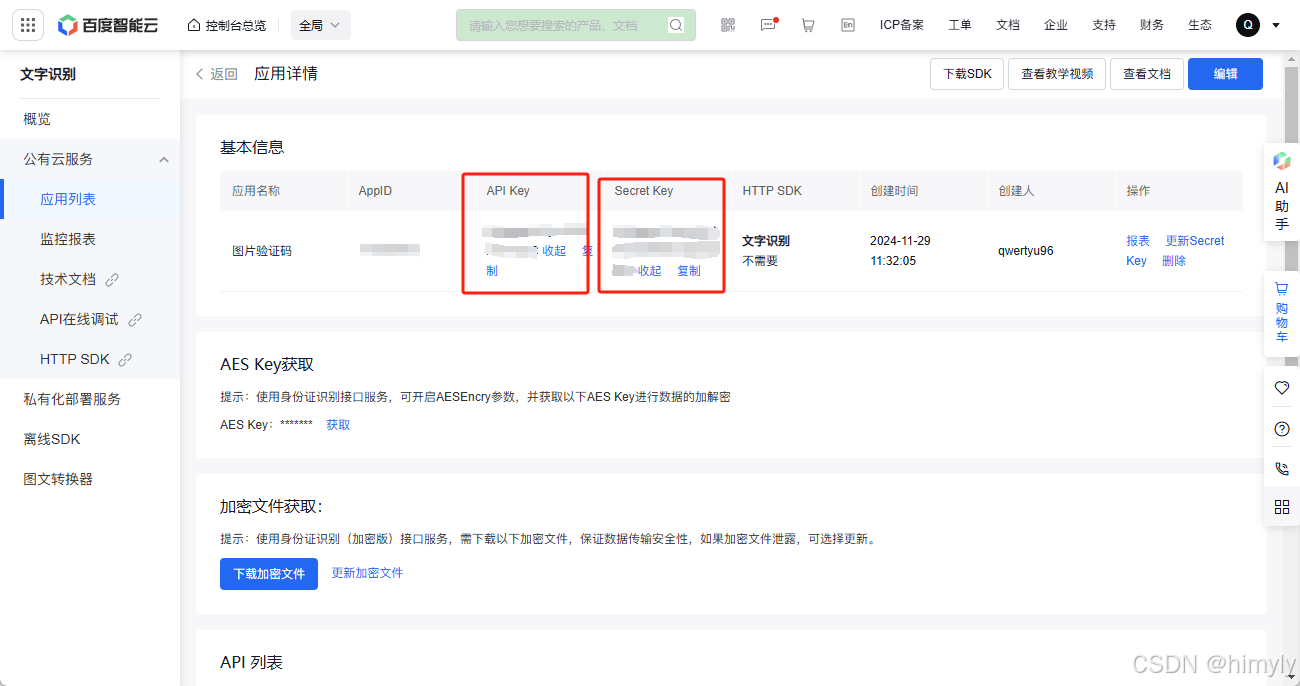Collapse the API Key with 收起

[x=554, y=251]
